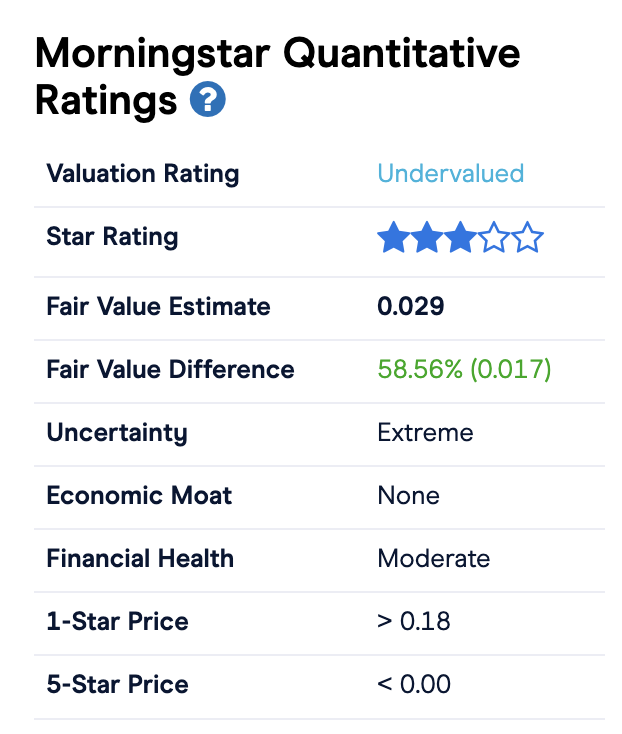
Task: Select the Fair Value Difference label
Action: tap(170, 369)
